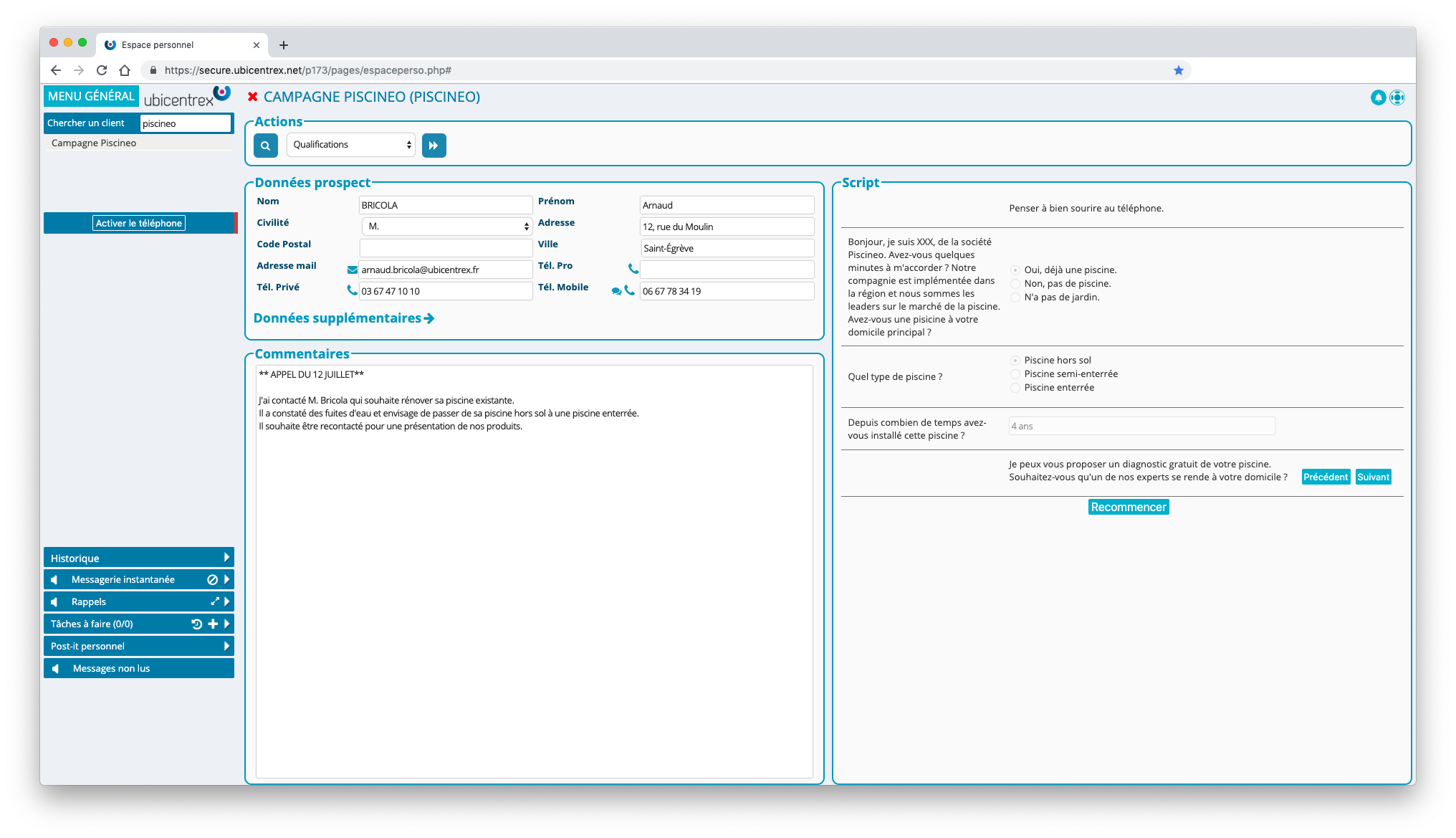Call the Tél. Mobile number via phone icon
The width and height of the screenshot is (1456, 838).
[x=629, y=290]
